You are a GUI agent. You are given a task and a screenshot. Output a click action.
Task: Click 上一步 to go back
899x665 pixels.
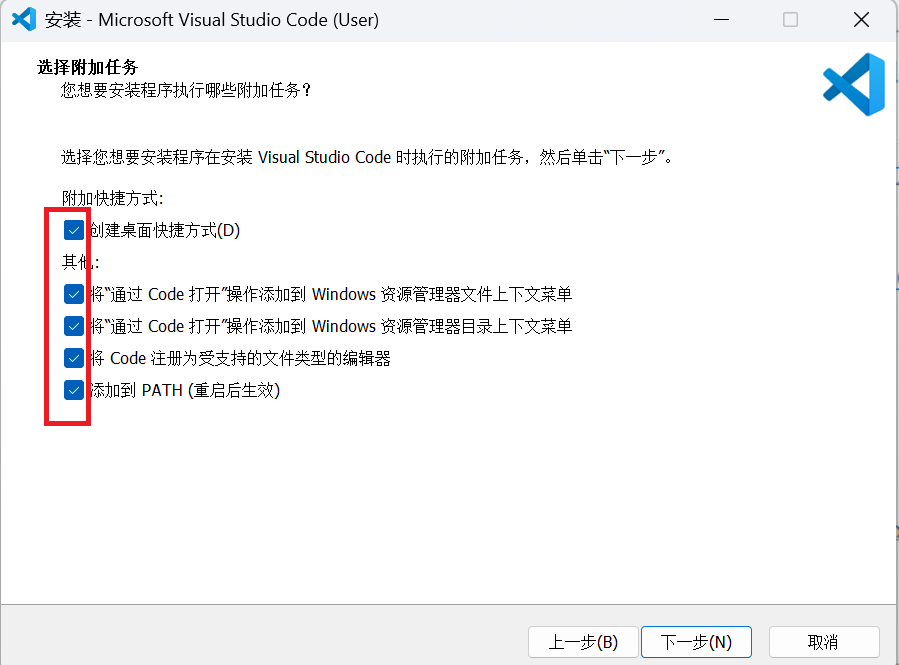coord(583,642)
